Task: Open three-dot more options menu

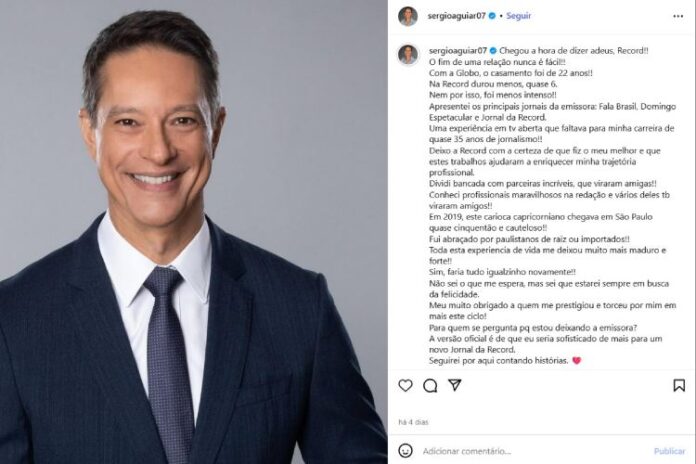Action: [678, 16]
